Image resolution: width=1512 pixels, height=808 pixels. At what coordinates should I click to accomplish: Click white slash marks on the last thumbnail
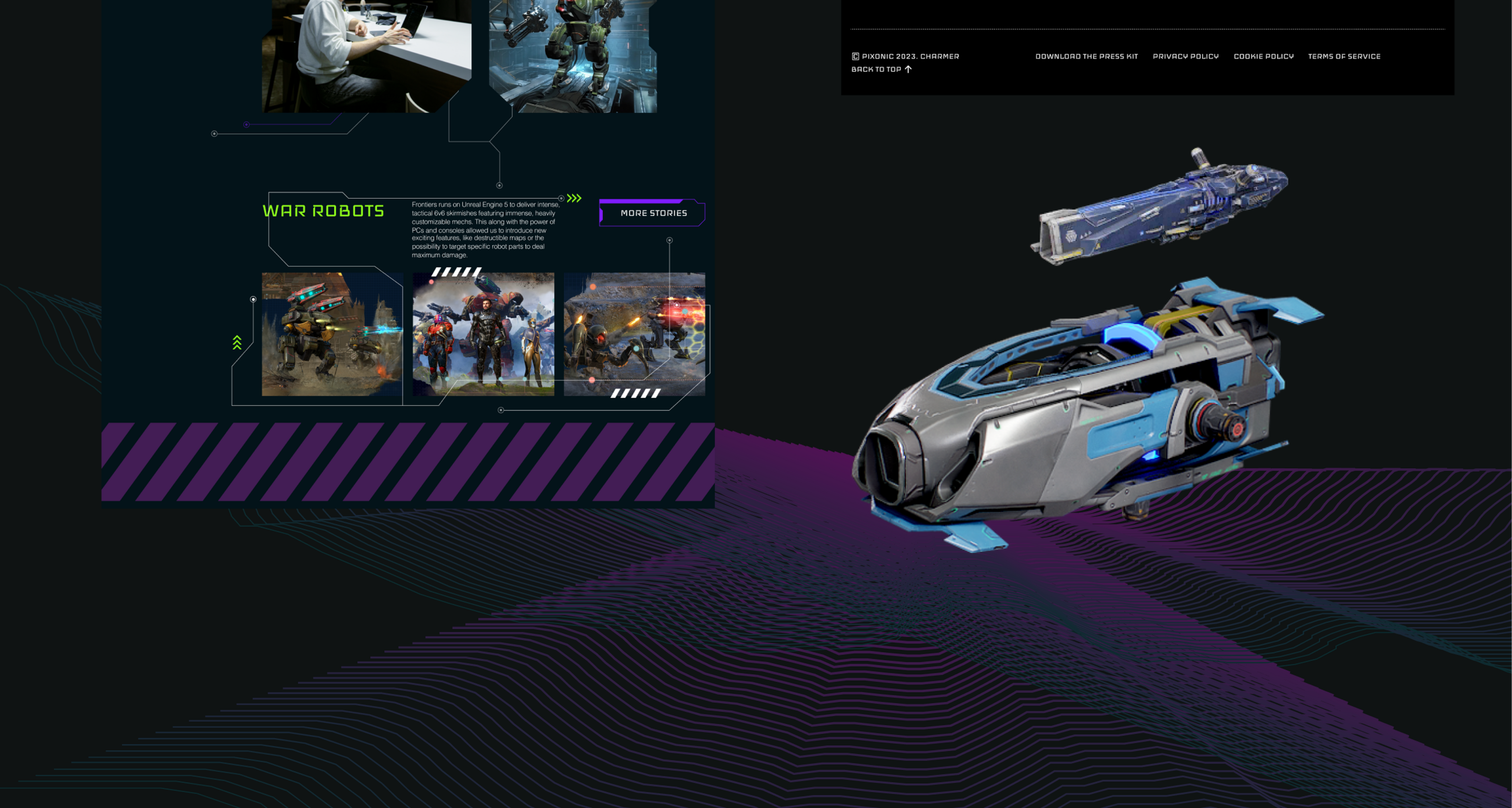point(636,393)
